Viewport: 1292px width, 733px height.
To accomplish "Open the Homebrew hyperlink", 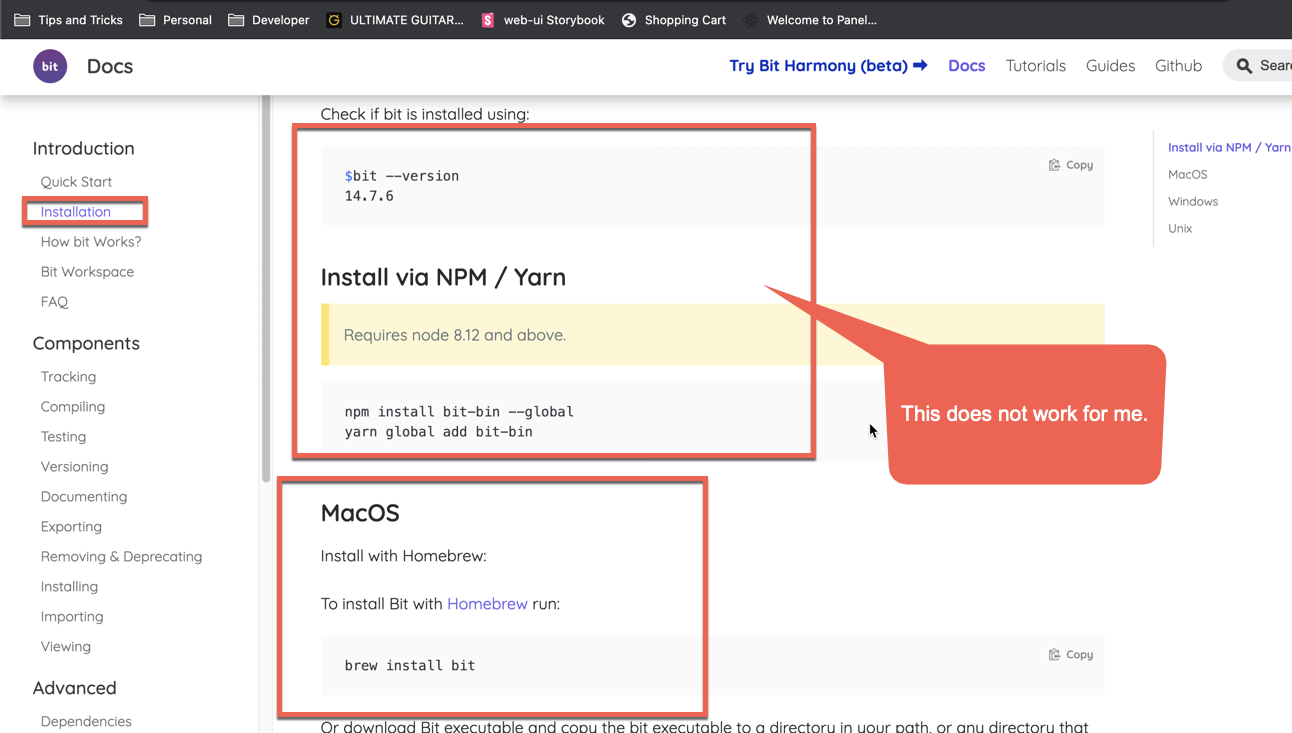I will pos(487,603).
